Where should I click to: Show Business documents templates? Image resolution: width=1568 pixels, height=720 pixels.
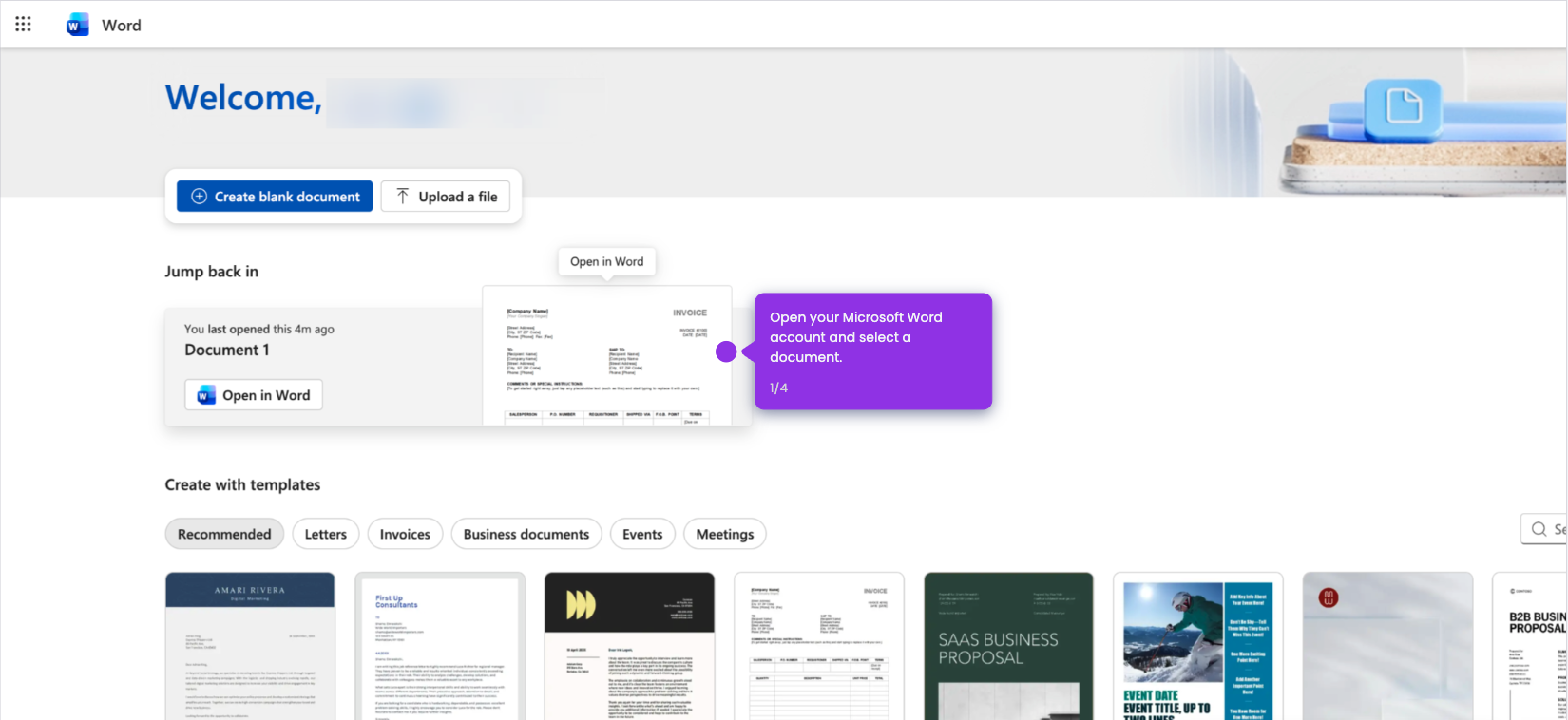click(526, 534)
